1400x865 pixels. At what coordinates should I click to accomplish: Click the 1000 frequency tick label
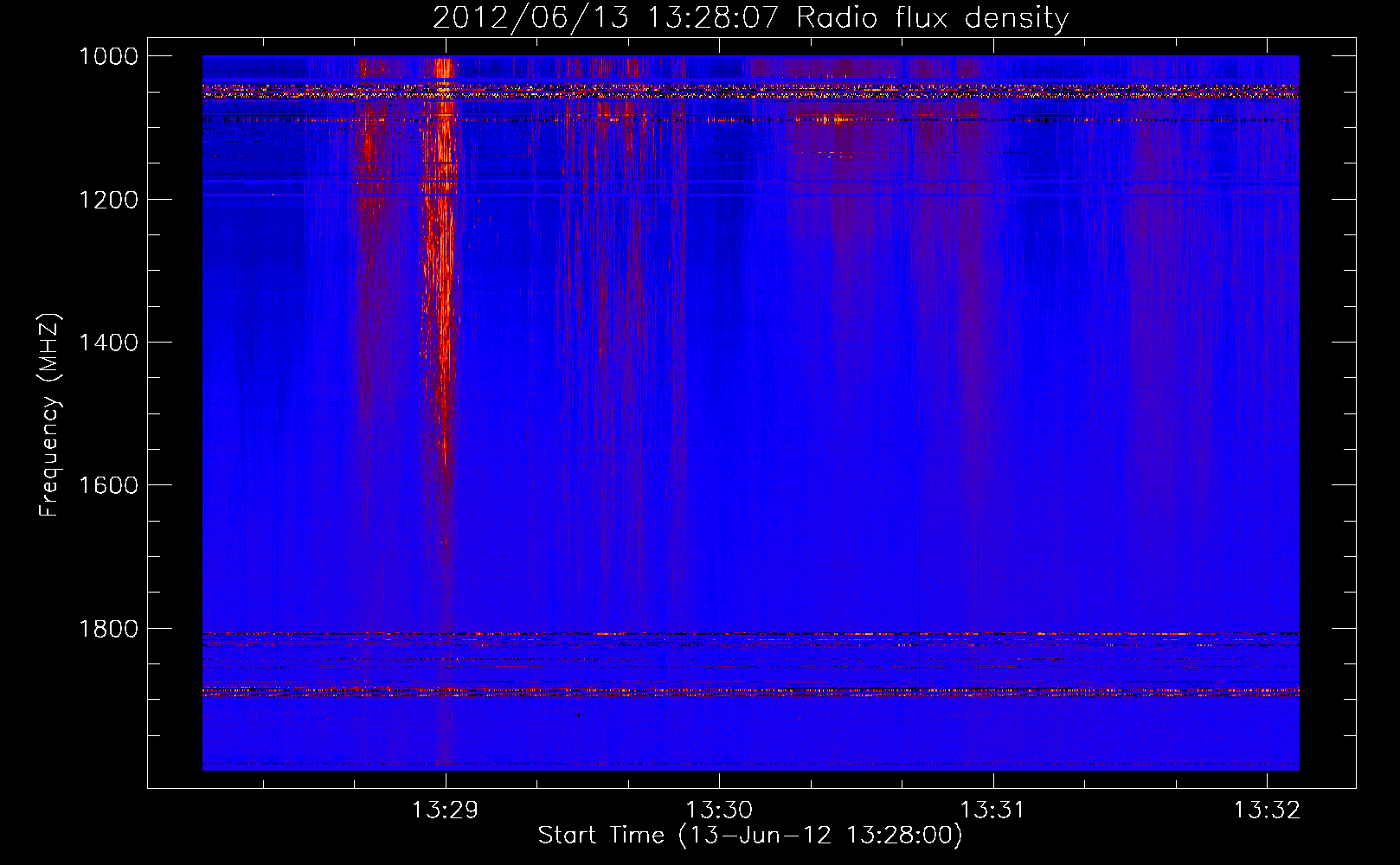pyautogui.click(x=108, y=56)
